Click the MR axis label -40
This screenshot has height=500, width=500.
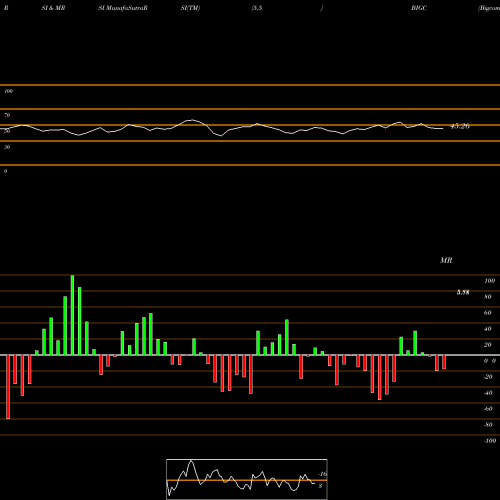click(x=488, y=393)
